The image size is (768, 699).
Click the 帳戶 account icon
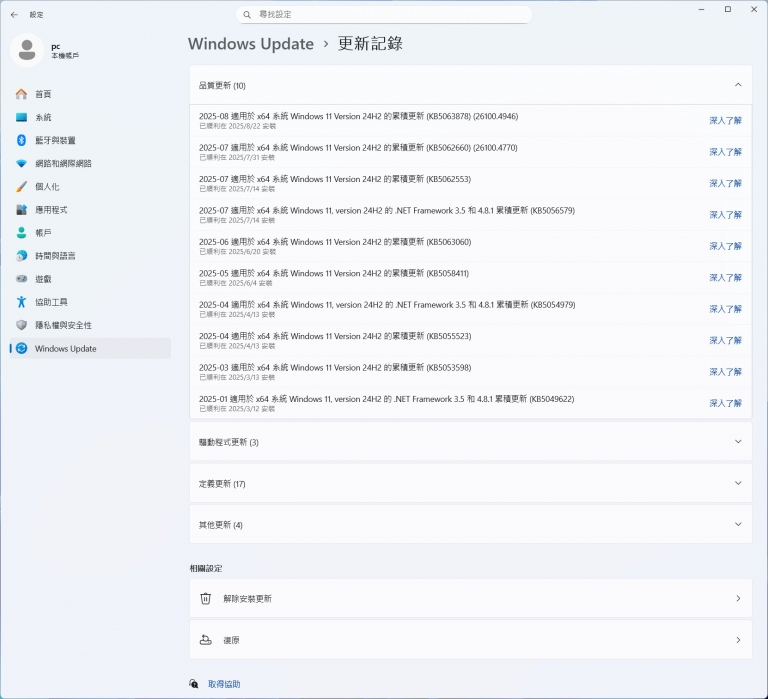21,233
